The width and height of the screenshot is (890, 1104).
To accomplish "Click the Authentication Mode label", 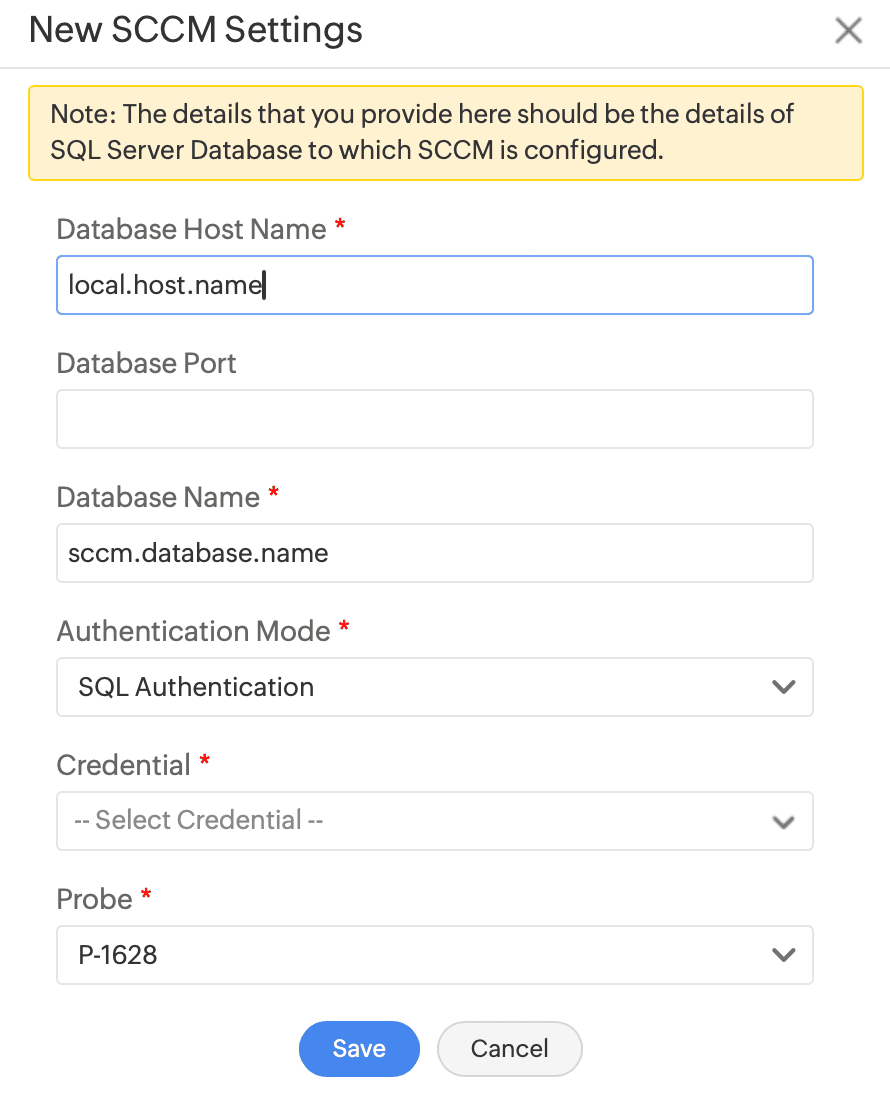I will coord(193,631).
